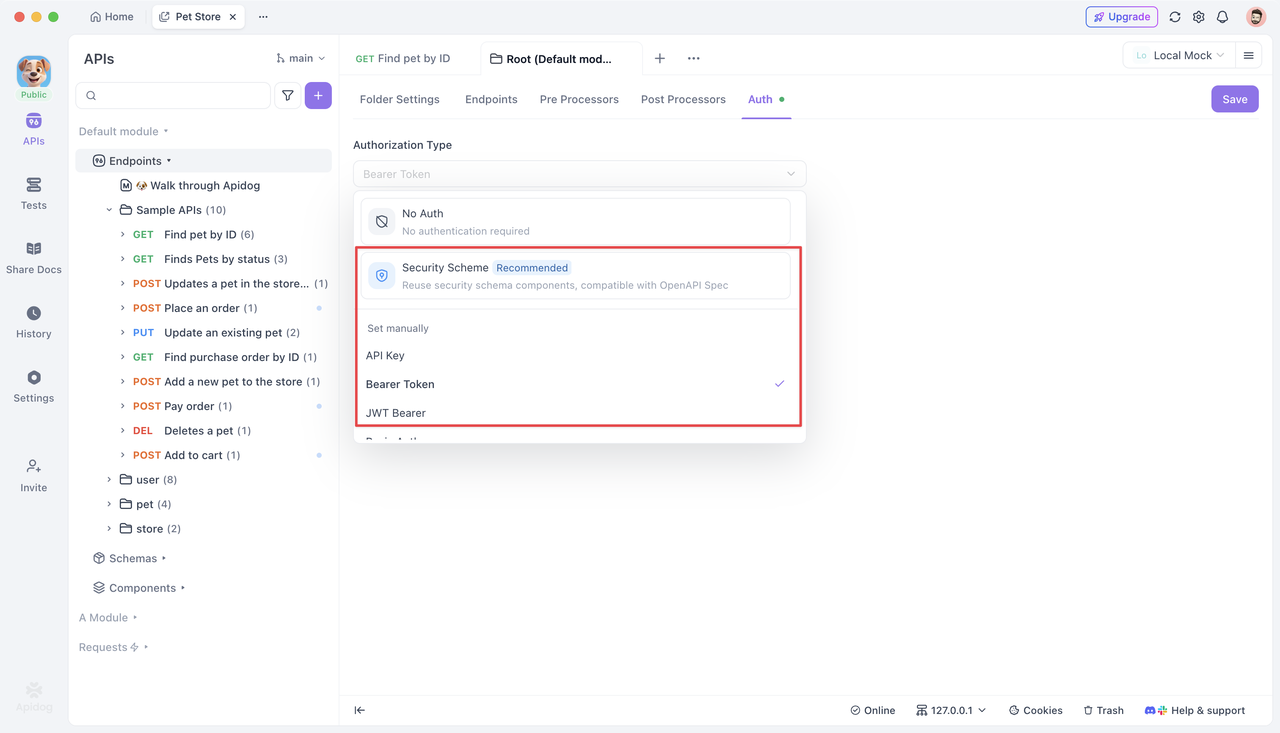Open the Tests section in sidebar
Screen dimensions: 1280x733
[33, 193]
